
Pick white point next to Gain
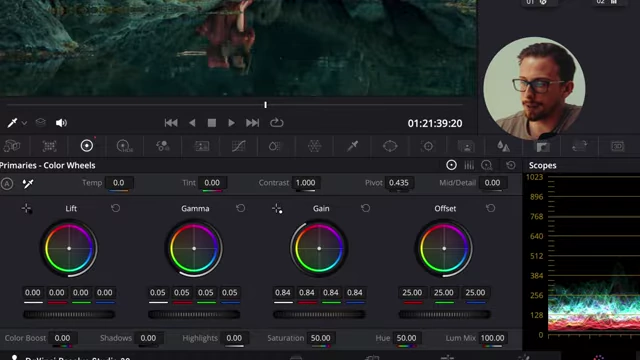point(277,209)
